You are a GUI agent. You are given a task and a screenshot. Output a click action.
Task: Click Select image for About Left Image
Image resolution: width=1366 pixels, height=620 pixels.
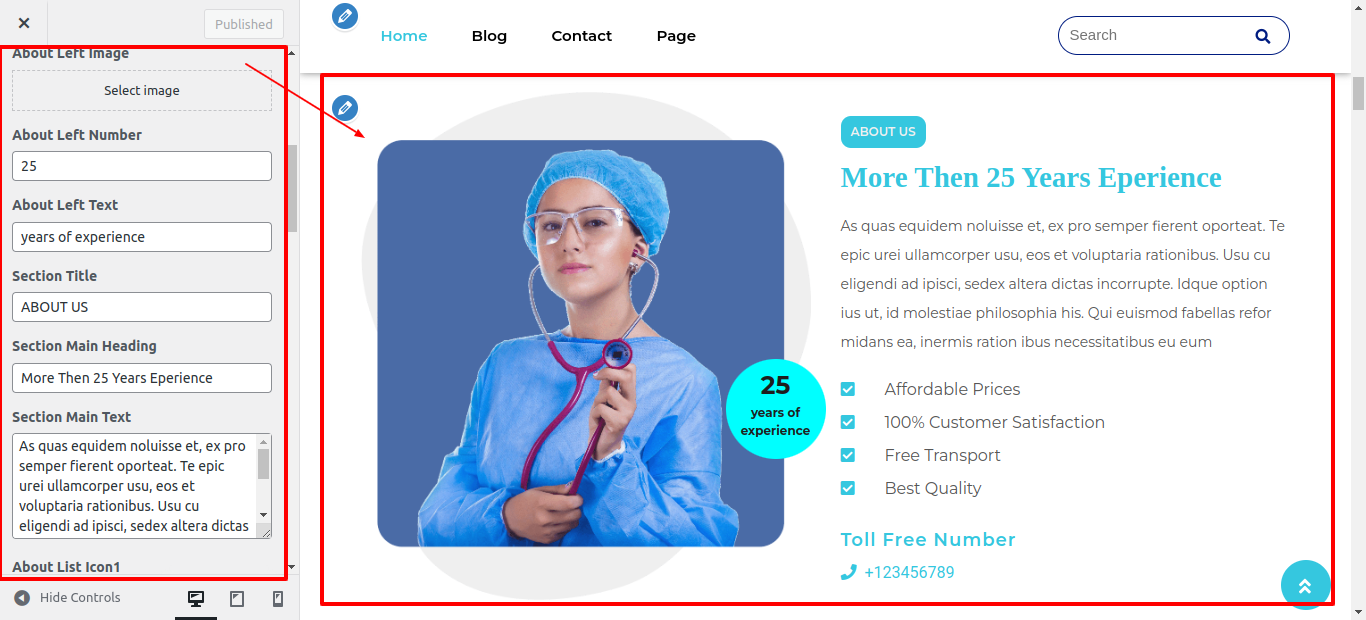(x=142, y=90)
